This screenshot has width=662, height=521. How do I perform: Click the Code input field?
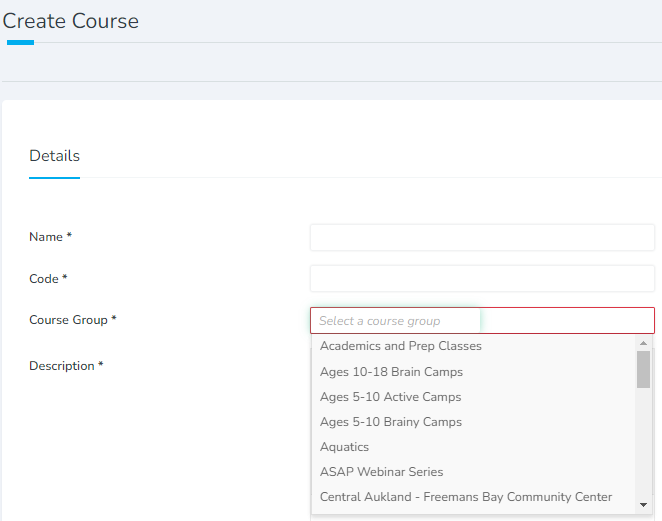tap(482, 279)
